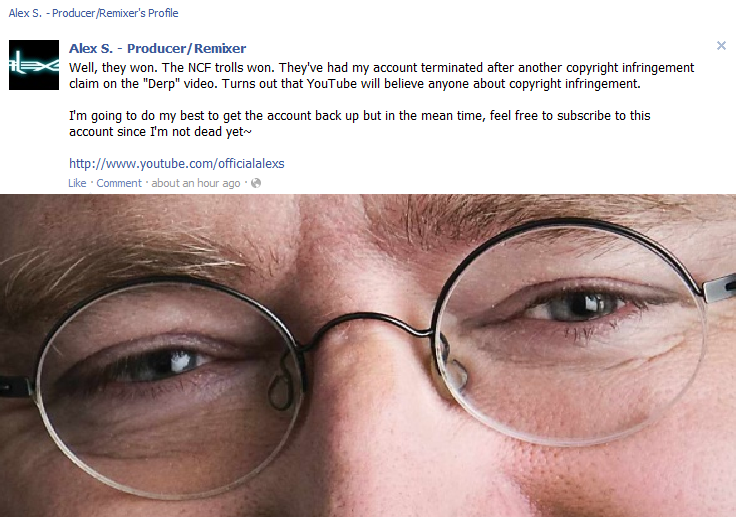
Task: Click the looped nose pad wire on left lens
Action: pos(281,385)
